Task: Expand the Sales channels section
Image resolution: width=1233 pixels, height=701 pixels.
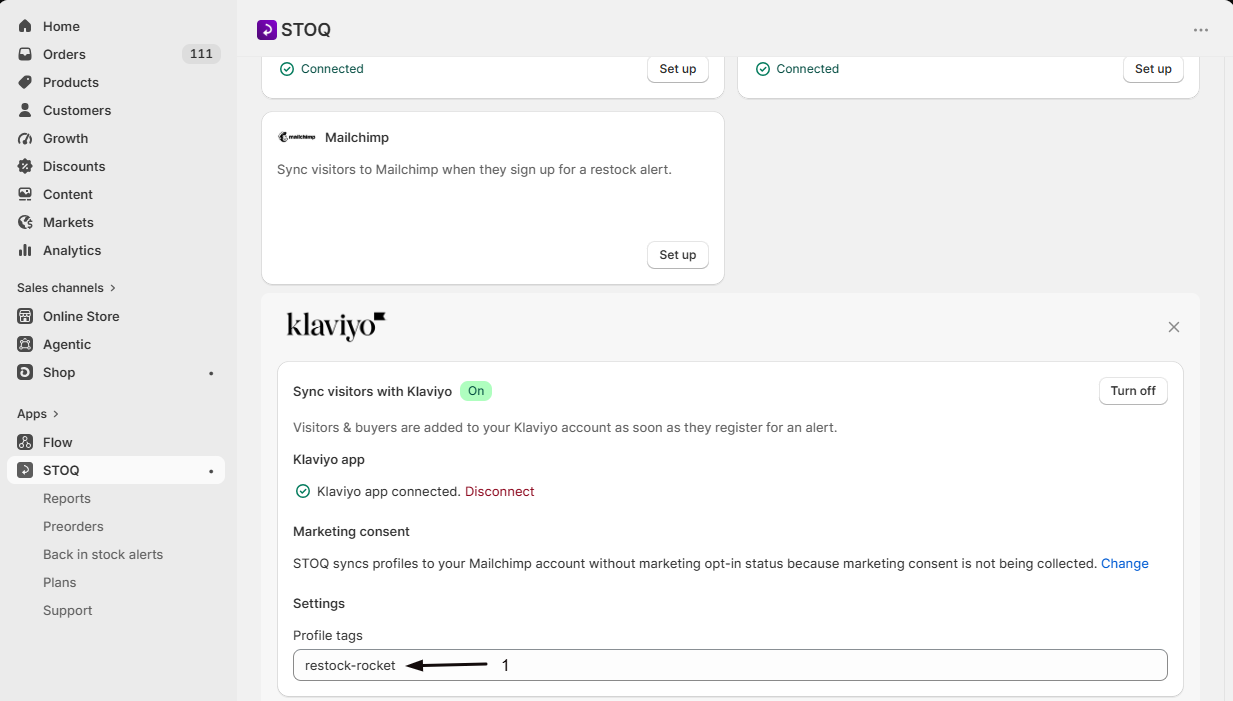Action: 66,288
